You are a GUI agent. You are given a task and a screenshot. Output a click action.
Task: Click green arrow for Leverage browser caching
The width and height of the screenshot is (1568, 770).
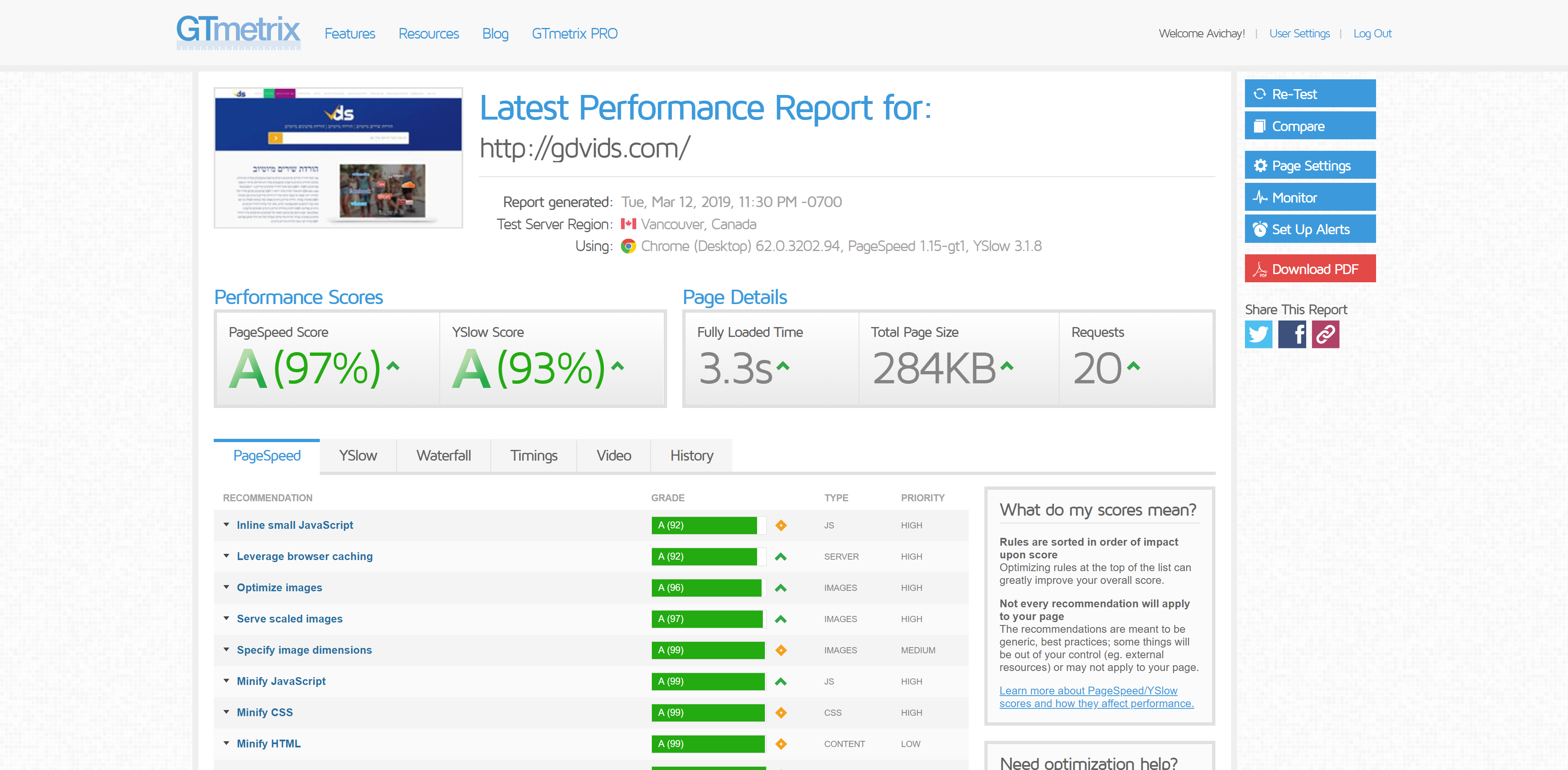point(781,556)
